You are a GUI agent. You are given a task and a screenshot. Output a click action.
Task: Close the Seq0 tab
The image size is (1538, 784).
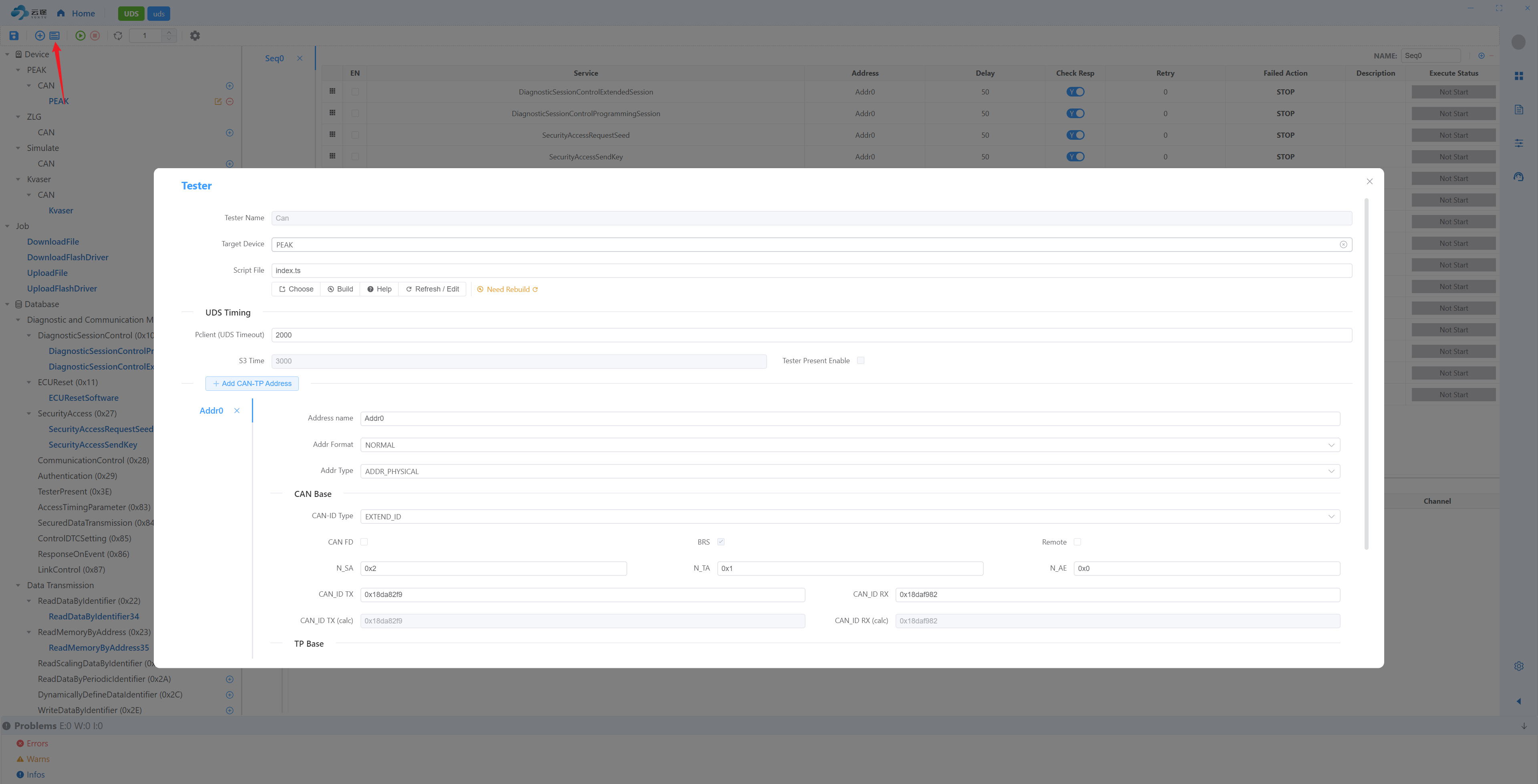tap(300, 58)
